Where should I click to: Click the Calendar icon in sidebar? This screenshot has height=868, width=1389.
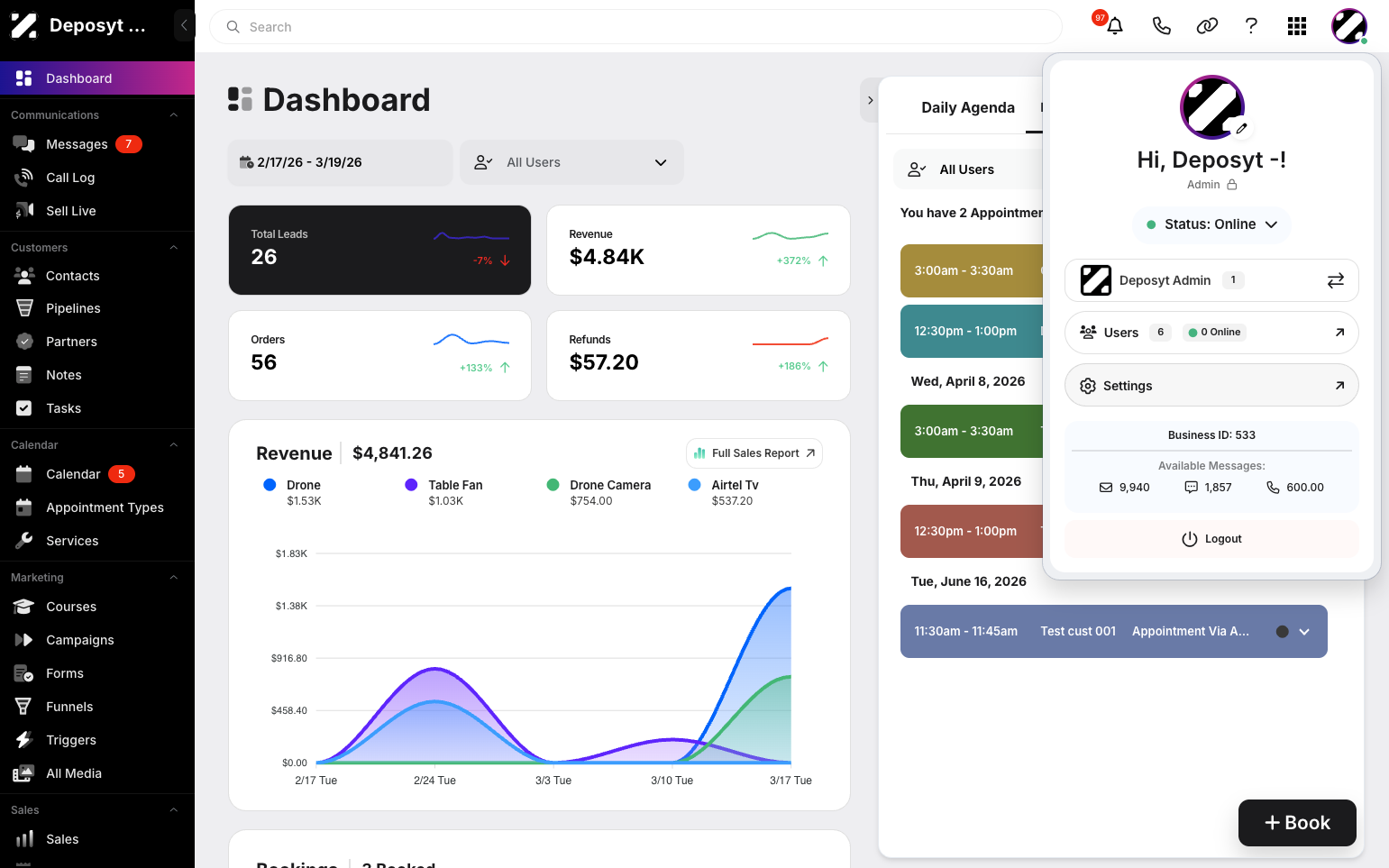pyautogui.click(x=24, y=474)
